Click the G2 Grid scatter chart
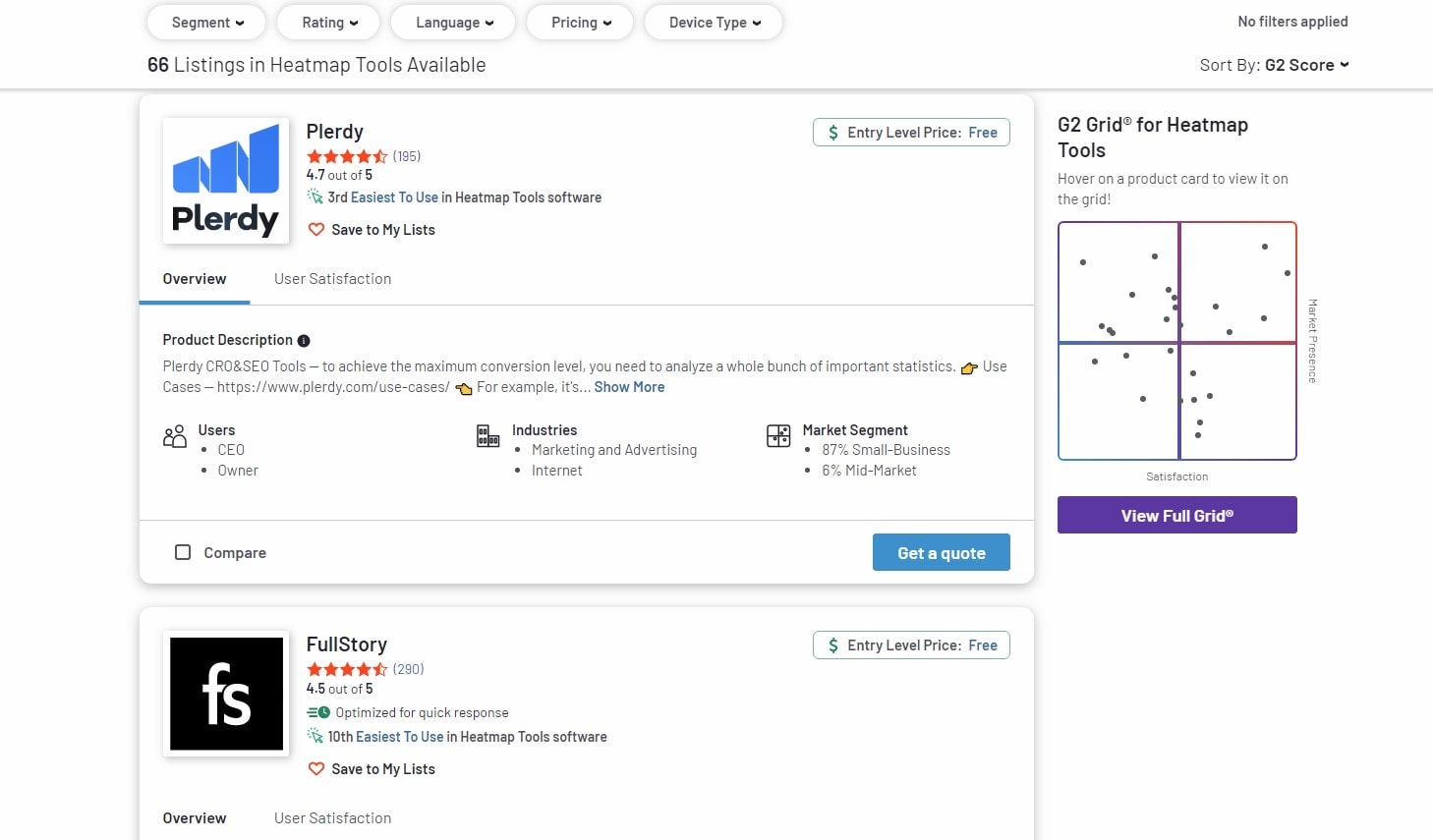This screenshot has width=1433, height=840. click(1177, 341)
